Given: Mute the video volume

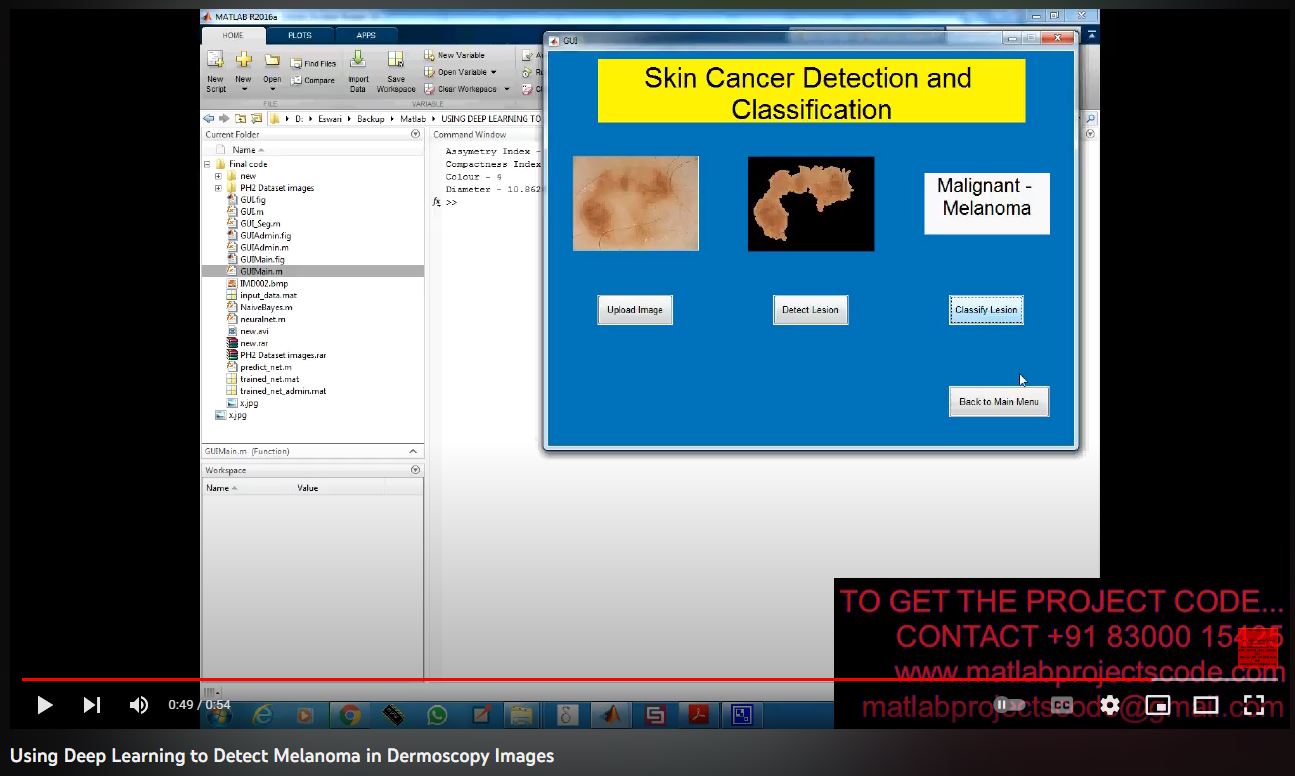Looking at the screenshot, I should [139, 705].
